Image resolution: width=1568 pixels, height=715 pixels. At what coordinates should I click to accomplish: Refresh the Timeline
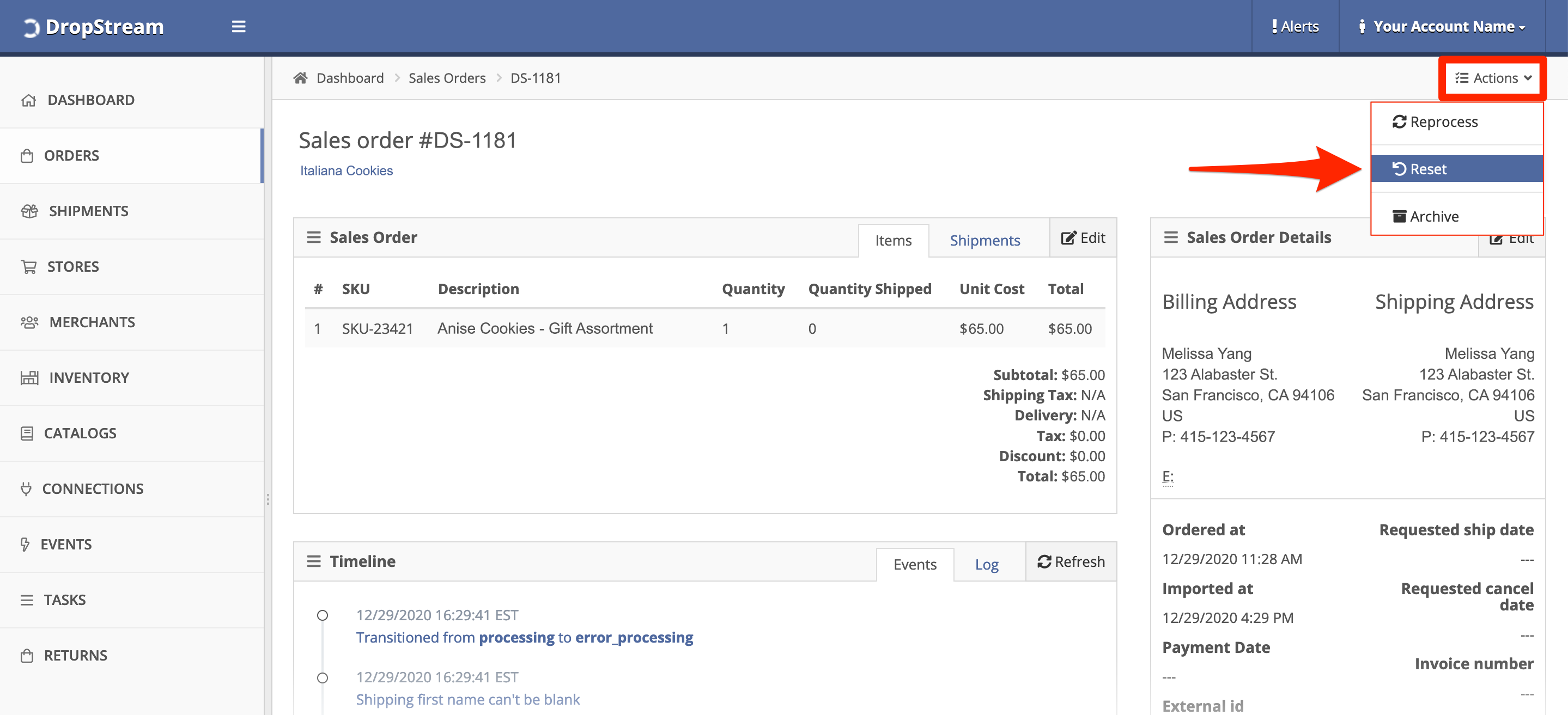[x=1071, y=561]
